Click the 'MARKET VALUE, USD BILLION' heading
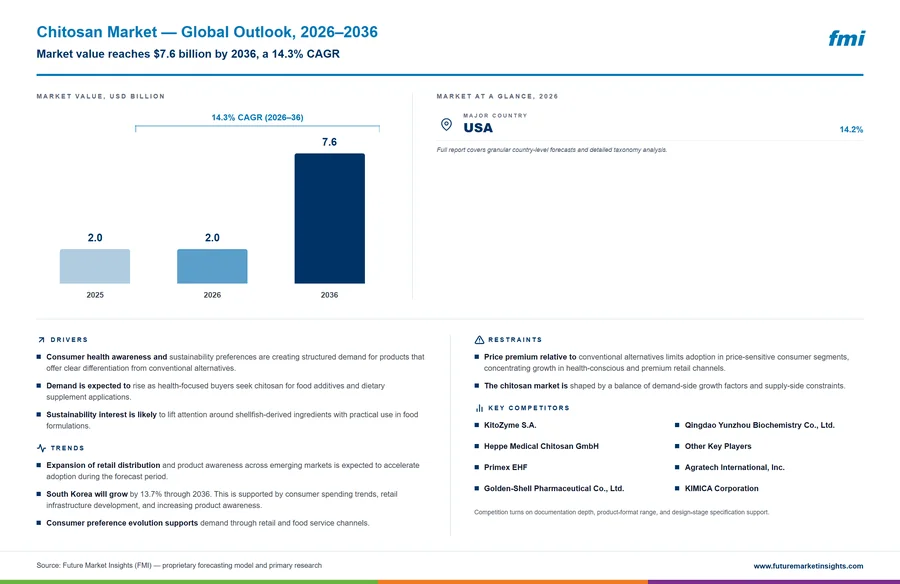This screenshot has width=900, height=584. tap(100, 96)
